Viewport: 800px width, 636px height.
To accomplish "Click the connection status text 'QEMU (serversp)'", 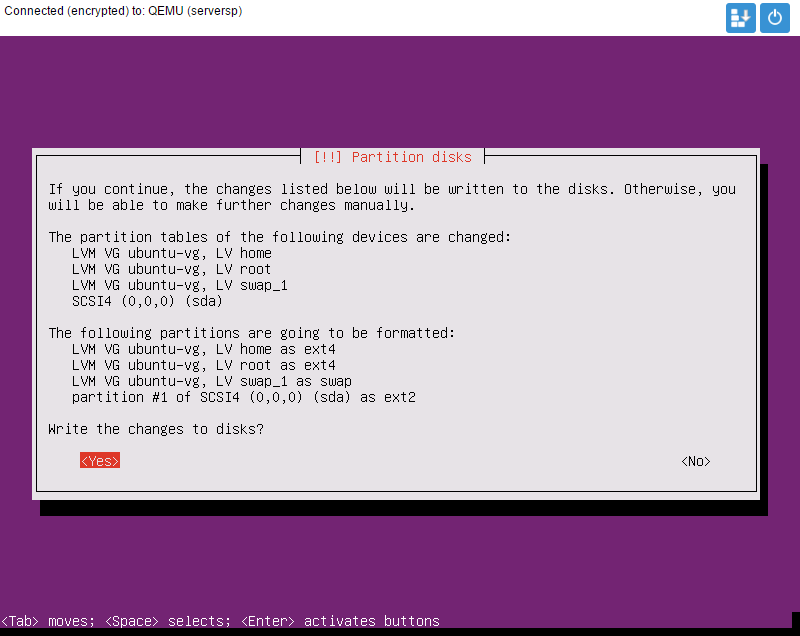I will coord(195,11).
